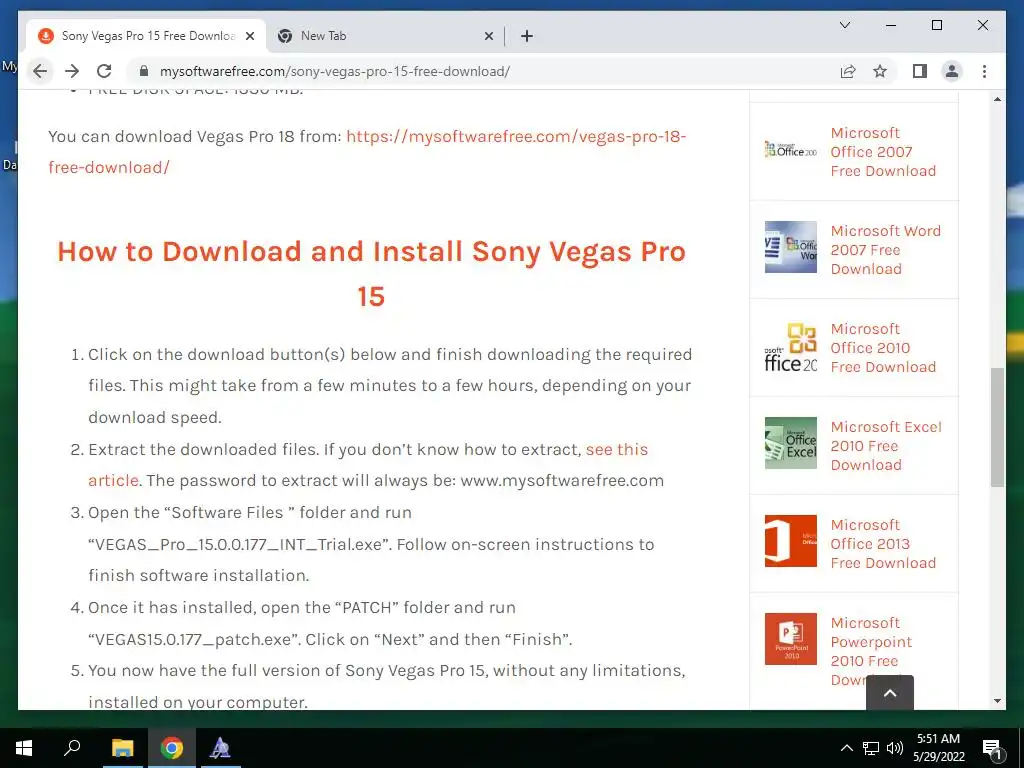View site info via the padlock icon
This screenshot has height=768, width=1024.
(x=144, y=71)
